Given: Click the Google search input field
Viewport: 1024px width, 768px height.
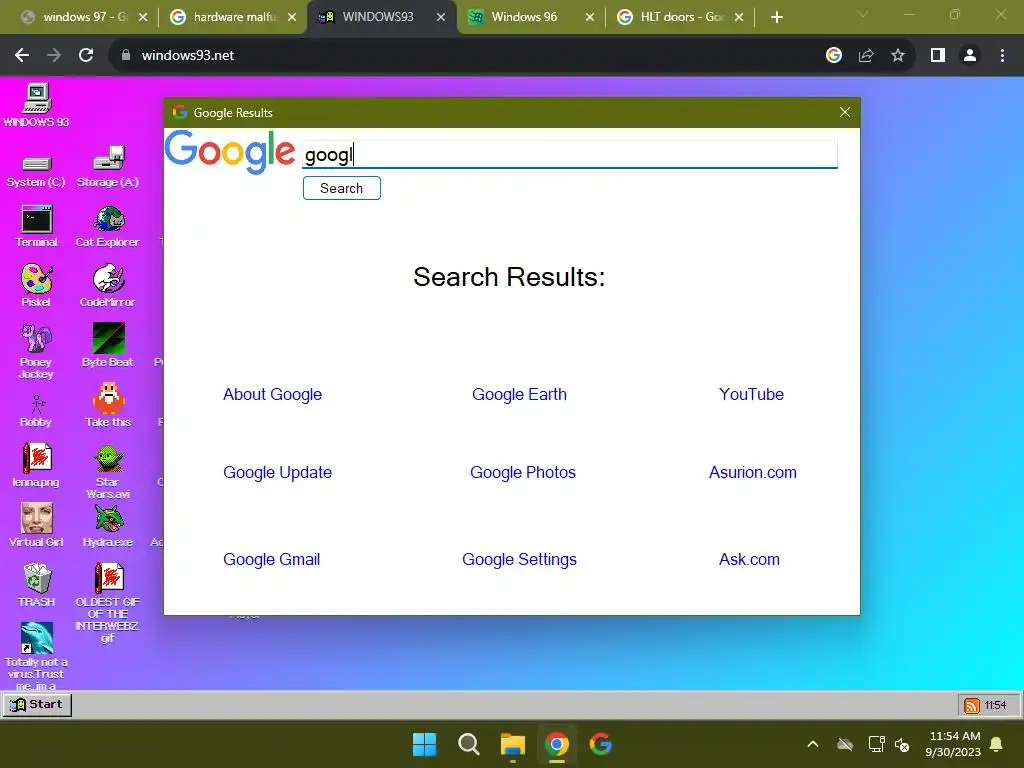Looking at the screenshot, I should (x=569, y=155).
